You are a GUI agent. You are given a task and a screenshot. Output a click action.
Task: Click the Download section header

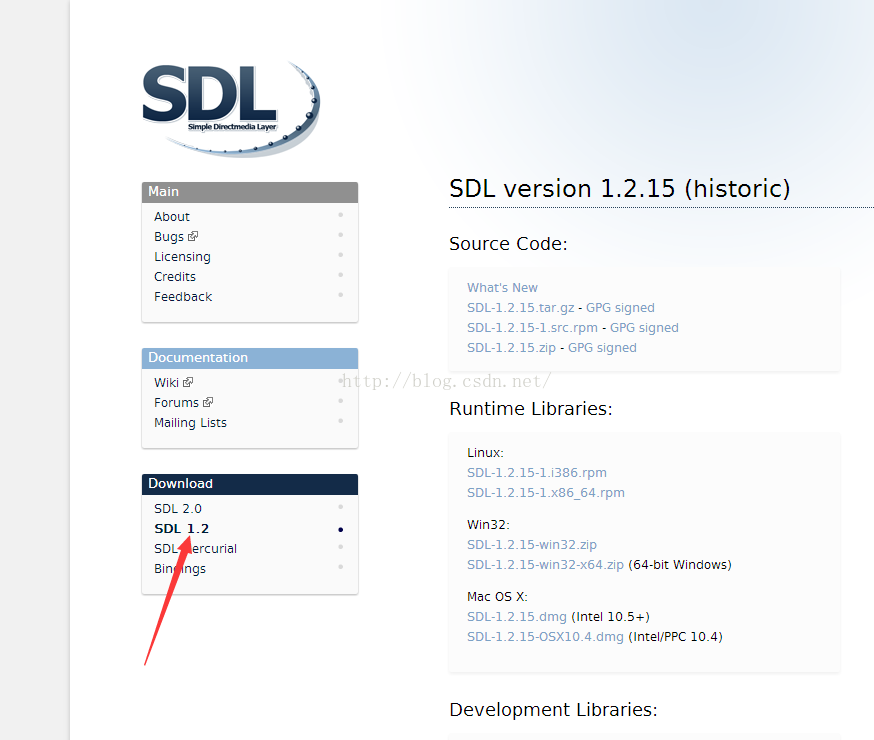pos(250,484)
